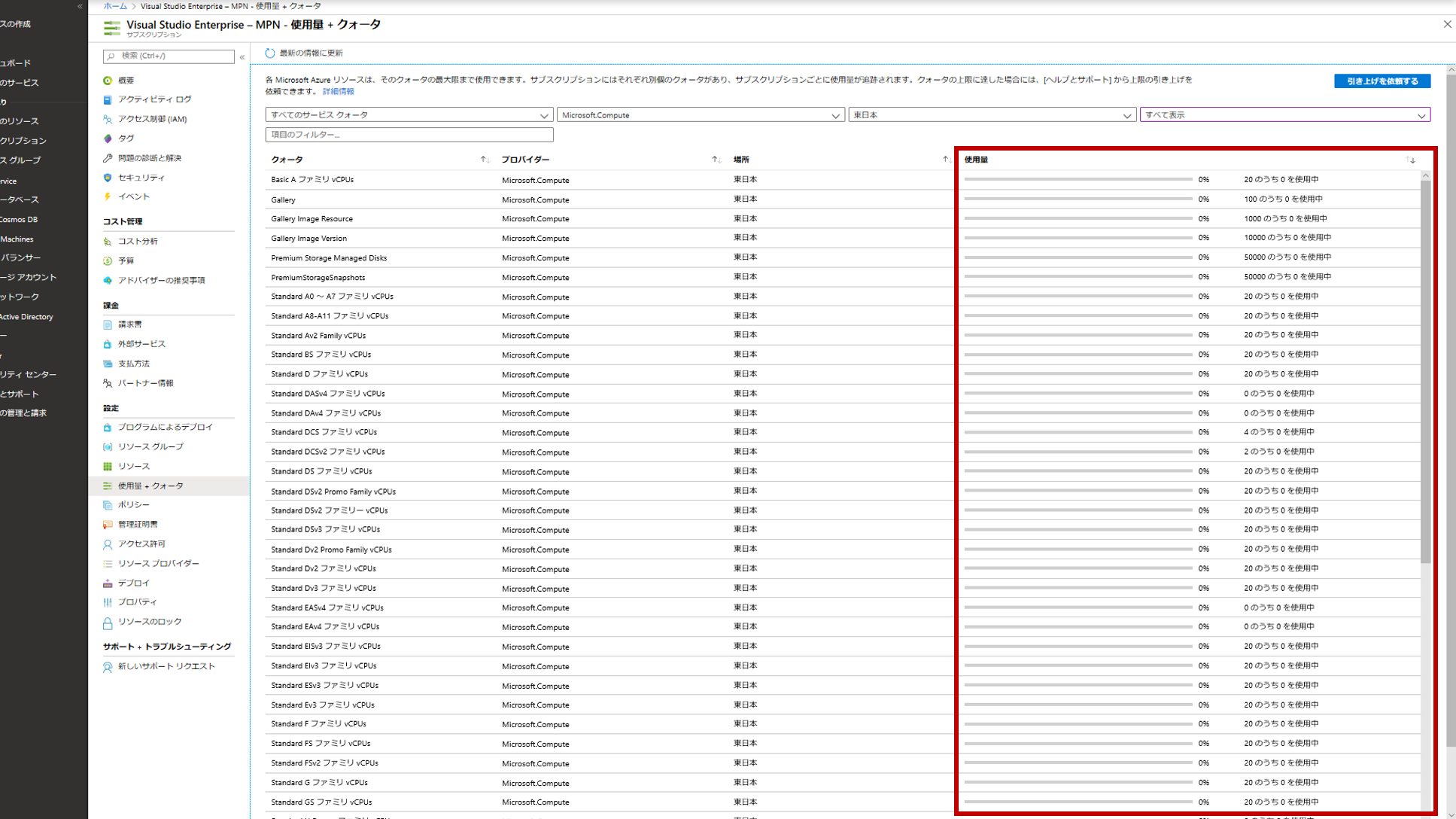Image resolution: width=1456 pixels, height=819 pixels.
Task: Click the 項目のフィルター input field
Action: [x=409, y=135]
